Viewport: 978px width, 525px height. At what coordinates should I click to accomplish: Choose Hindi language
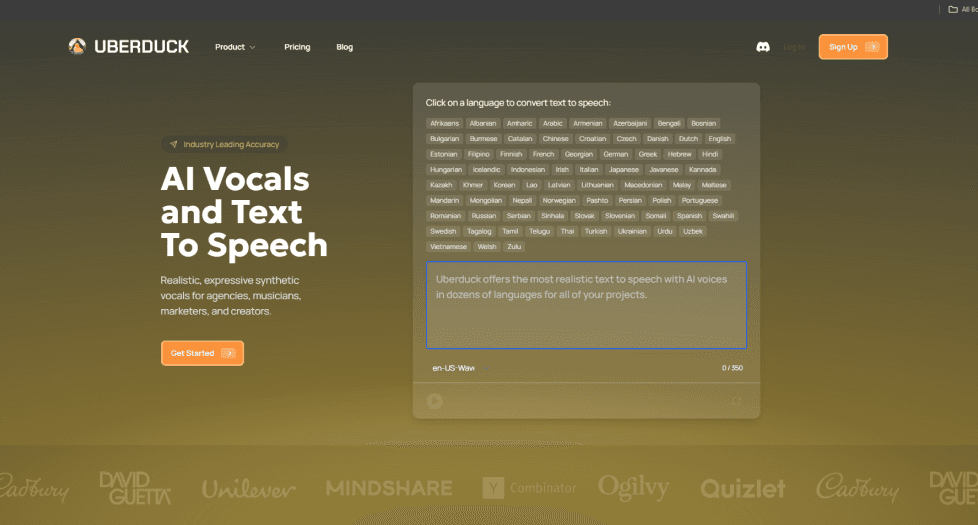pyautogui.click(x=710, y=154)
